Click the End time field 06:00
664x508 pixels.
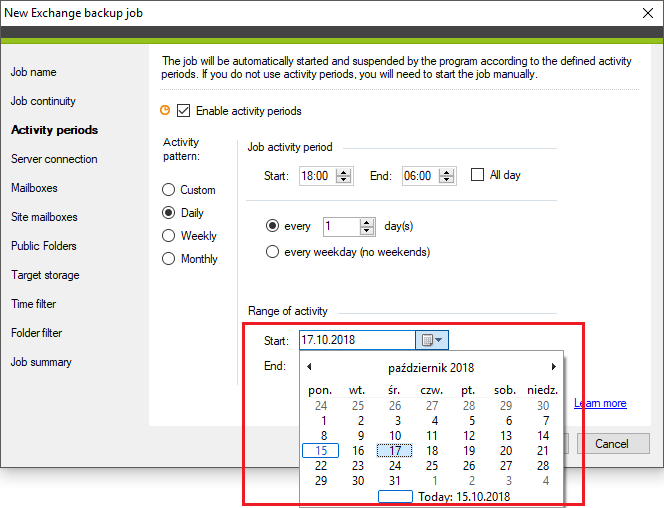(421, 176)
